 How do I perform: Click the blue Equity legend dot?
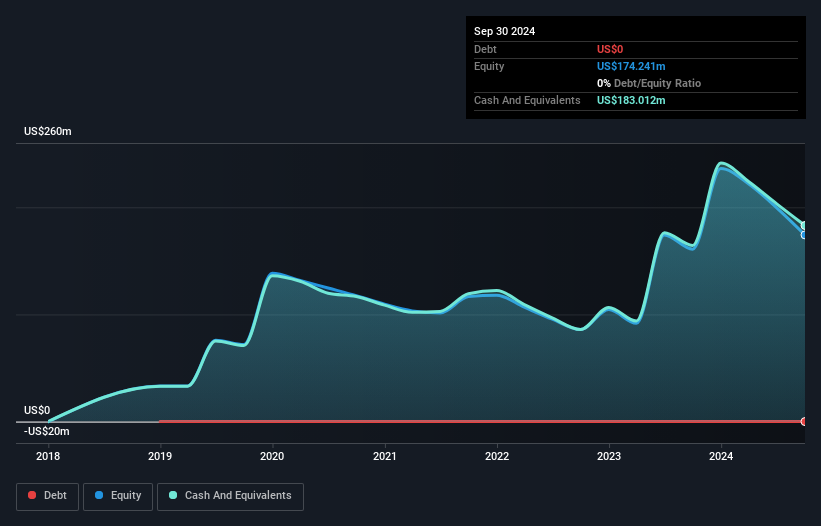click(x=99, y=495)
